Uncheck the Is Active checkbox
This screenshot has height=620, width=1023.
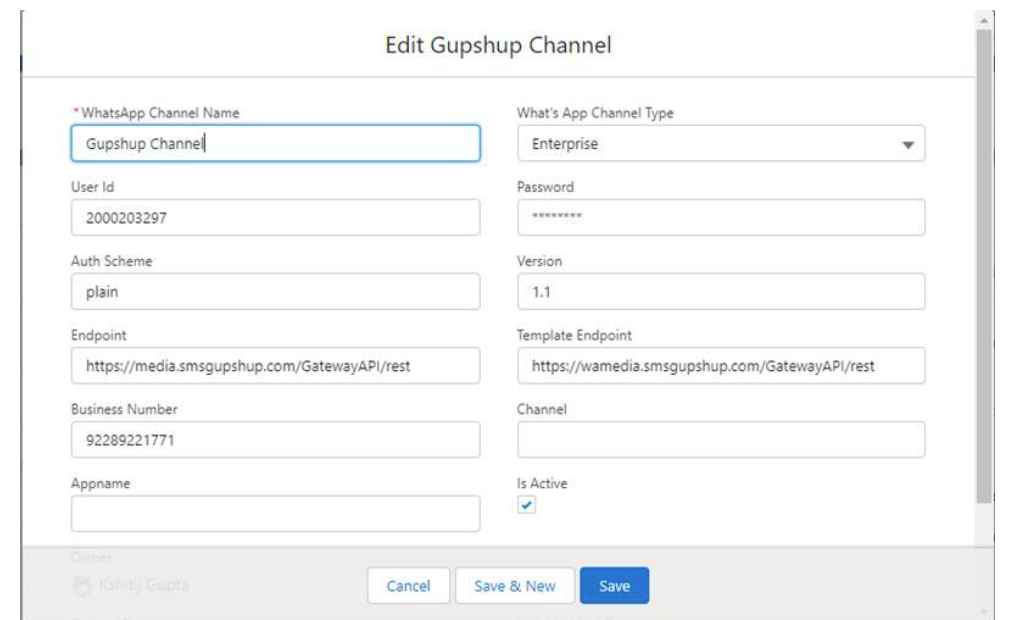click(527, 505)
